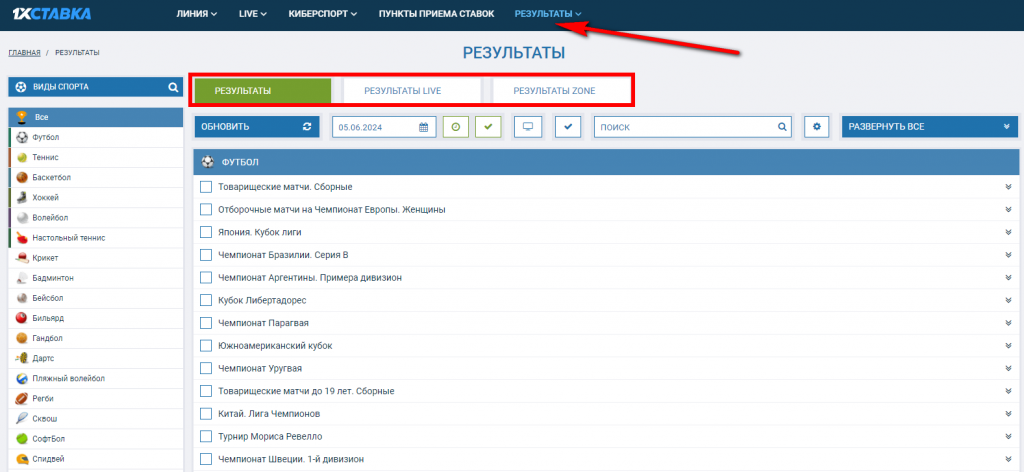Select Пляжный волейбол sport
Screen dimensions: 1024x472
(95, 379)
